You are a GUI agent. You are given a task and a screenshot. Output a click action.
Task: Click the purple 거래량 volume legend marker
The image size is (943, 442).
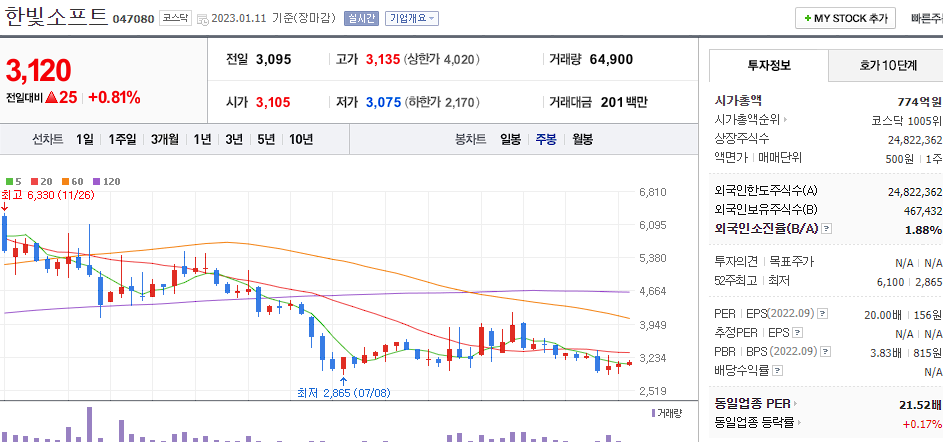(x=653, y=413)
